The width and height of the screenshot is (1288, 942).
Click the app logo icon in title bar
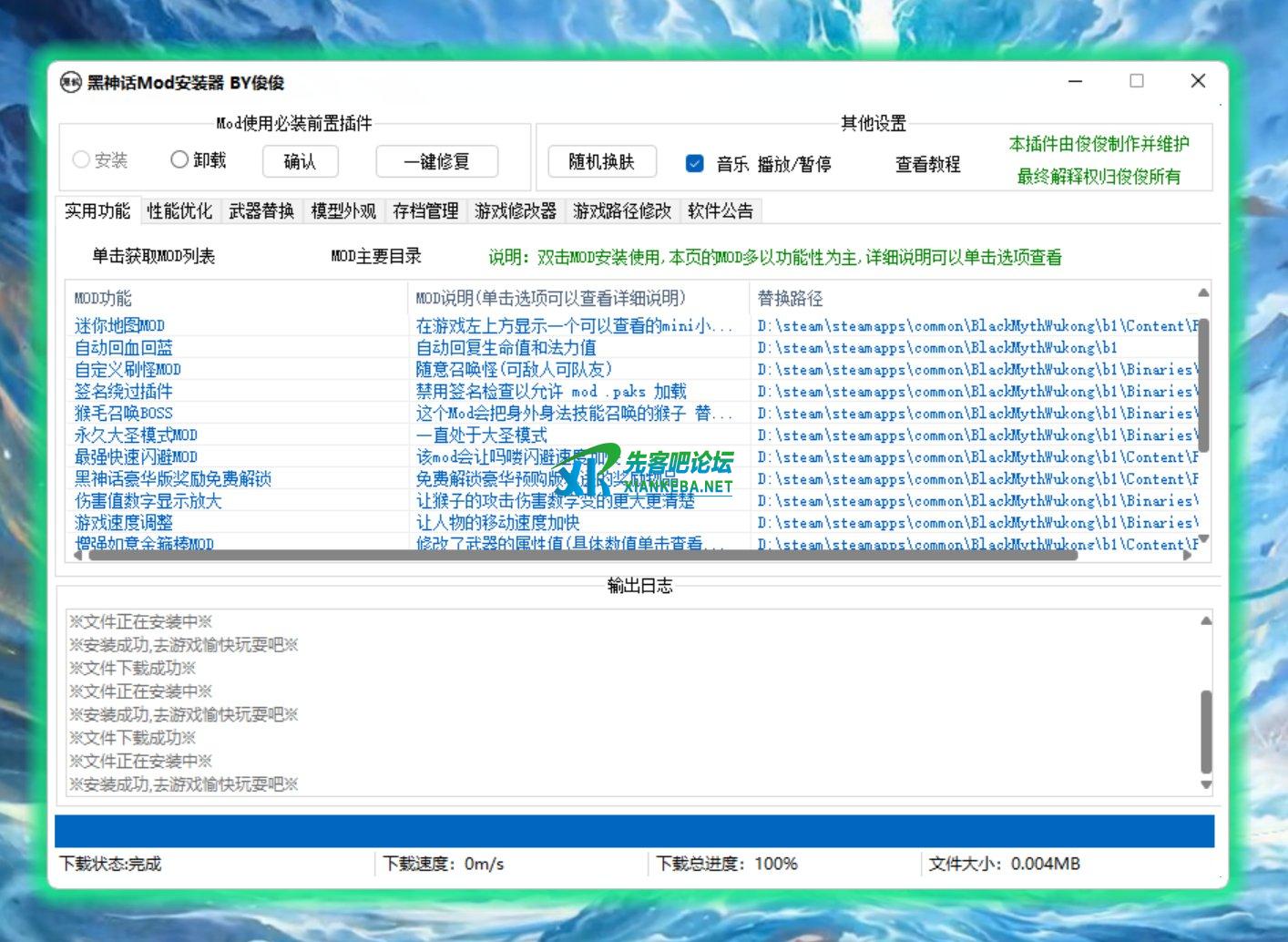point(71,83)
